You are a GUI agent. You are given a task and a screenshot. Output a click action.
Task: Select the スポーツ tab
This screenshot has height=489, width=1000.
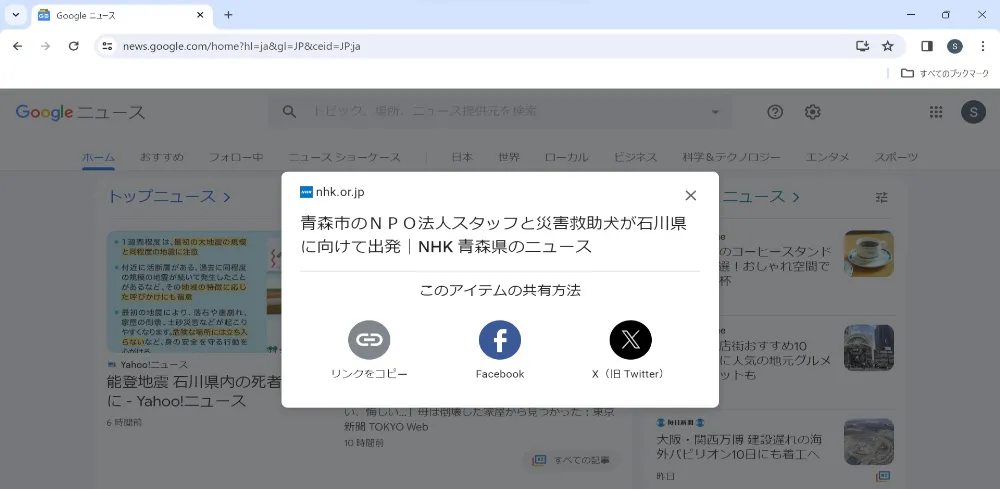[x=896, y=157]
